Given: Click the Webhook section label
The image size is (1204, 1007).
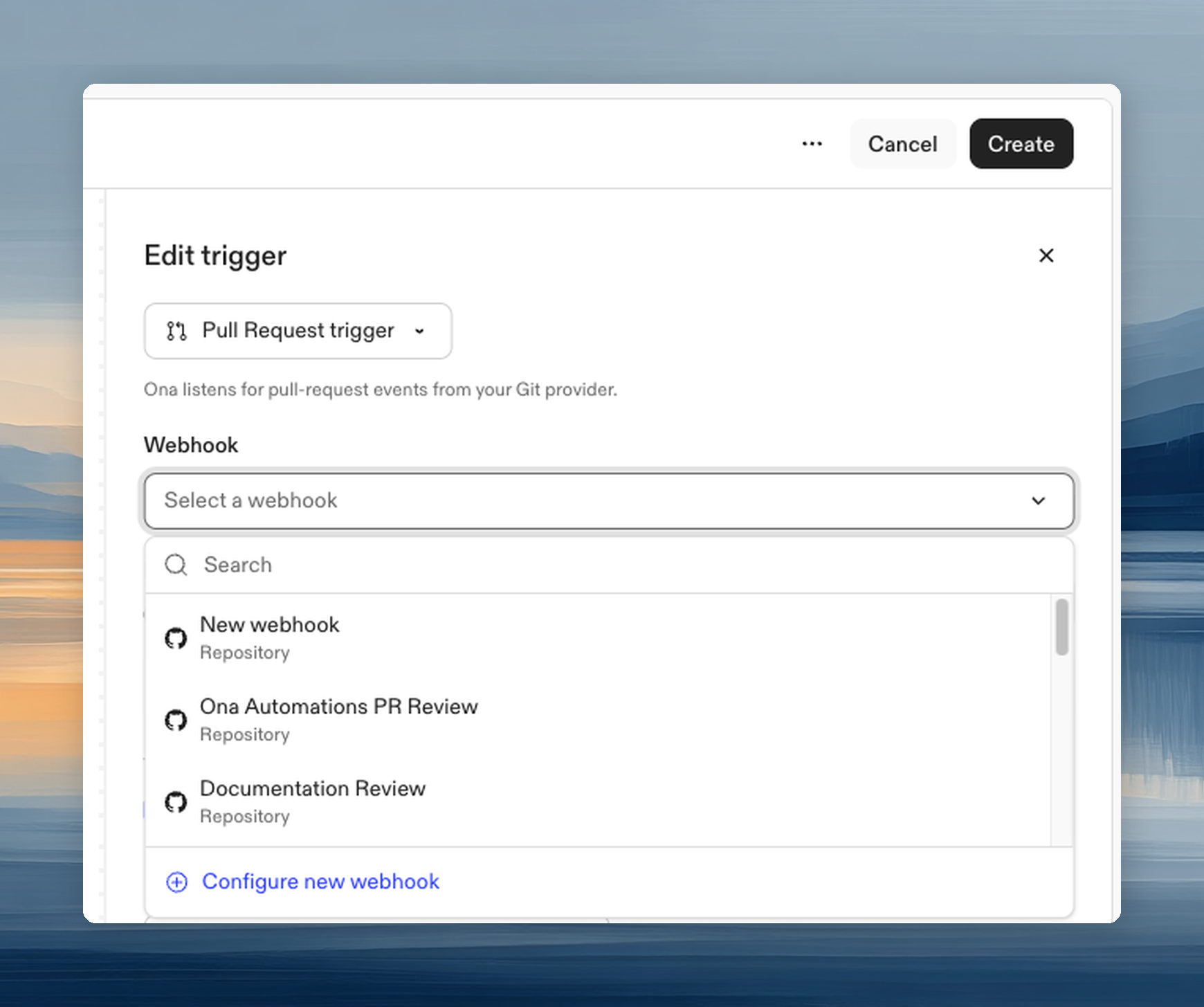Looking at the screenshot, I should (191, 444).
